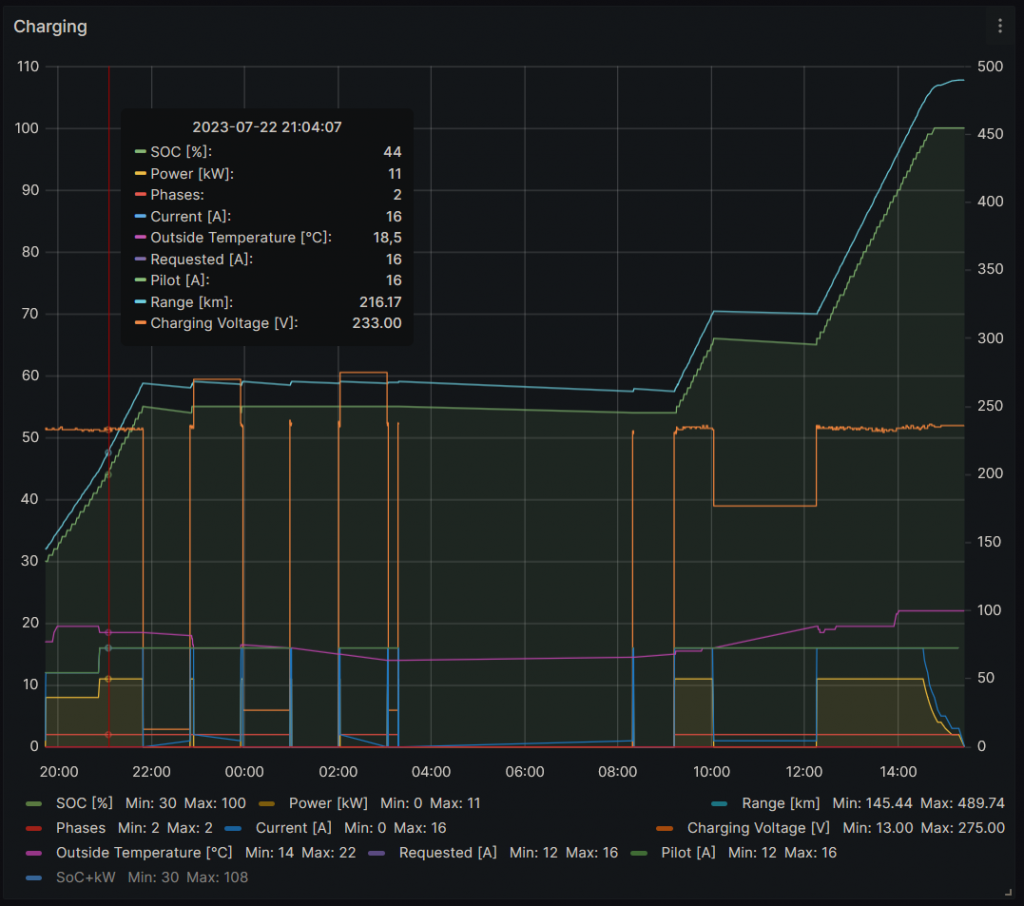The width and height of the screenshot is (1024, 906).
Task: Click the tooltip SOC value 44
Action: pos(392,152)
